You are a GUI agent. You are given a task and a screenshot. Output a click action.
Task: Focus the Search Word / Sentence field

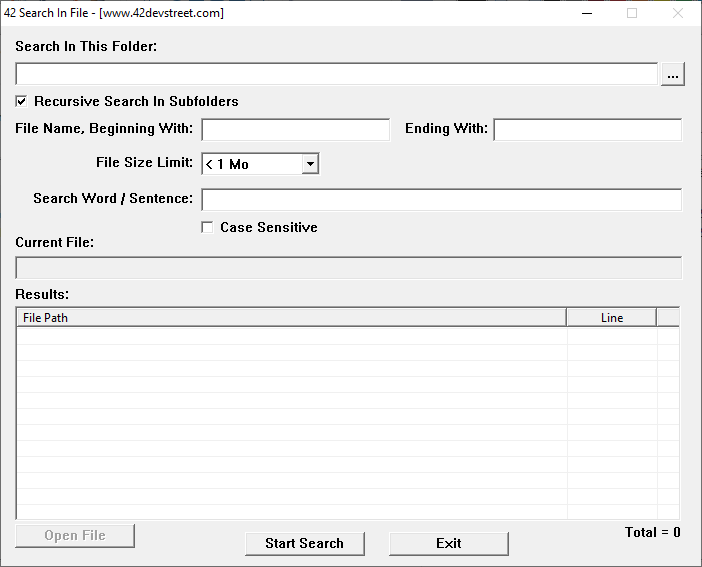coord(441,200)
